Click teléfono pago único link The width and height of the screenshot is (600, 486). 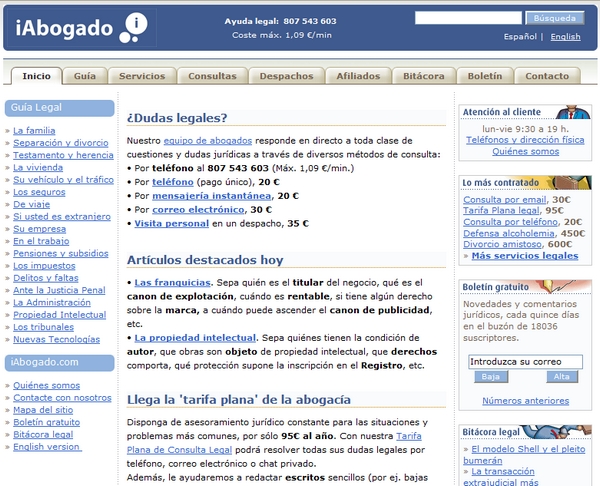173,182
